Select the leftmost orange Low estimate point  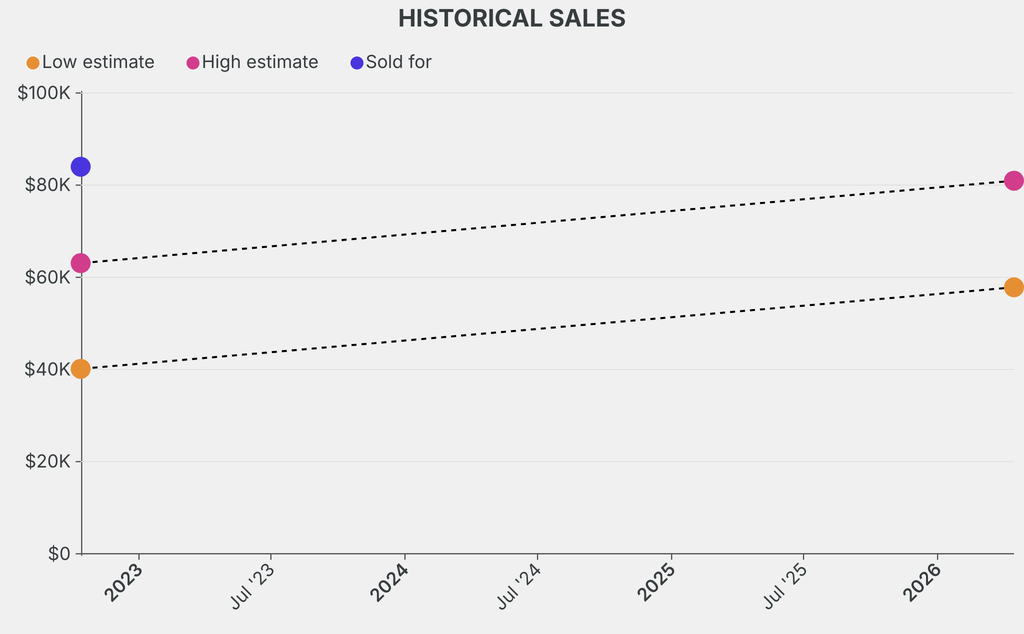click(x=81, y=369)
